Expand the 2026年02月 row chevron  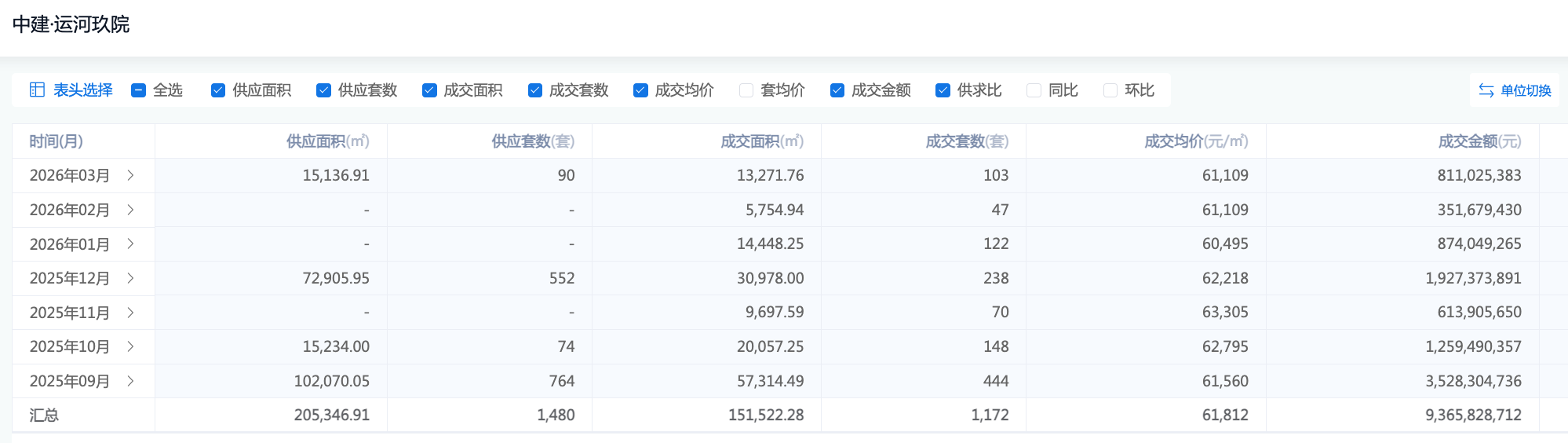[x=130, y=210]
